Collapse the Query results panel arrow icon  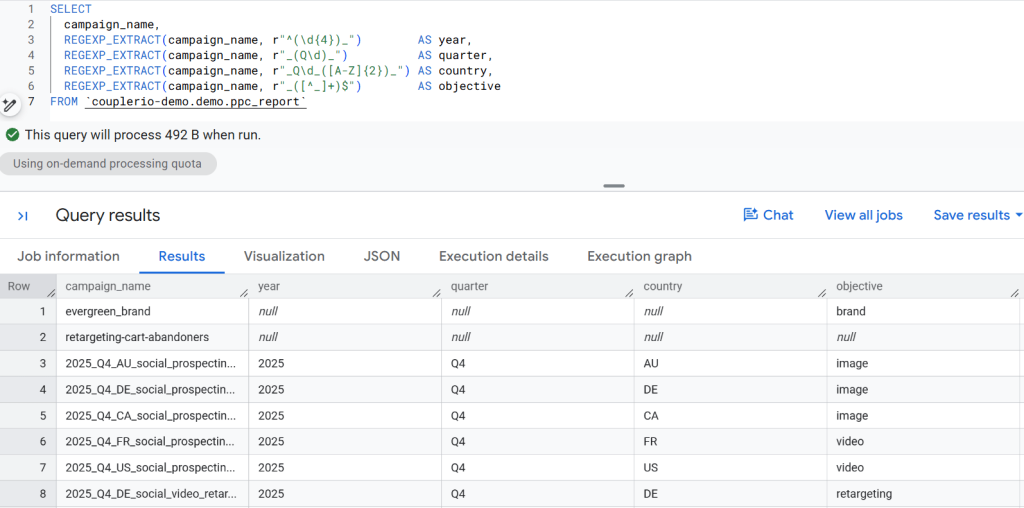tap(23, 215)
